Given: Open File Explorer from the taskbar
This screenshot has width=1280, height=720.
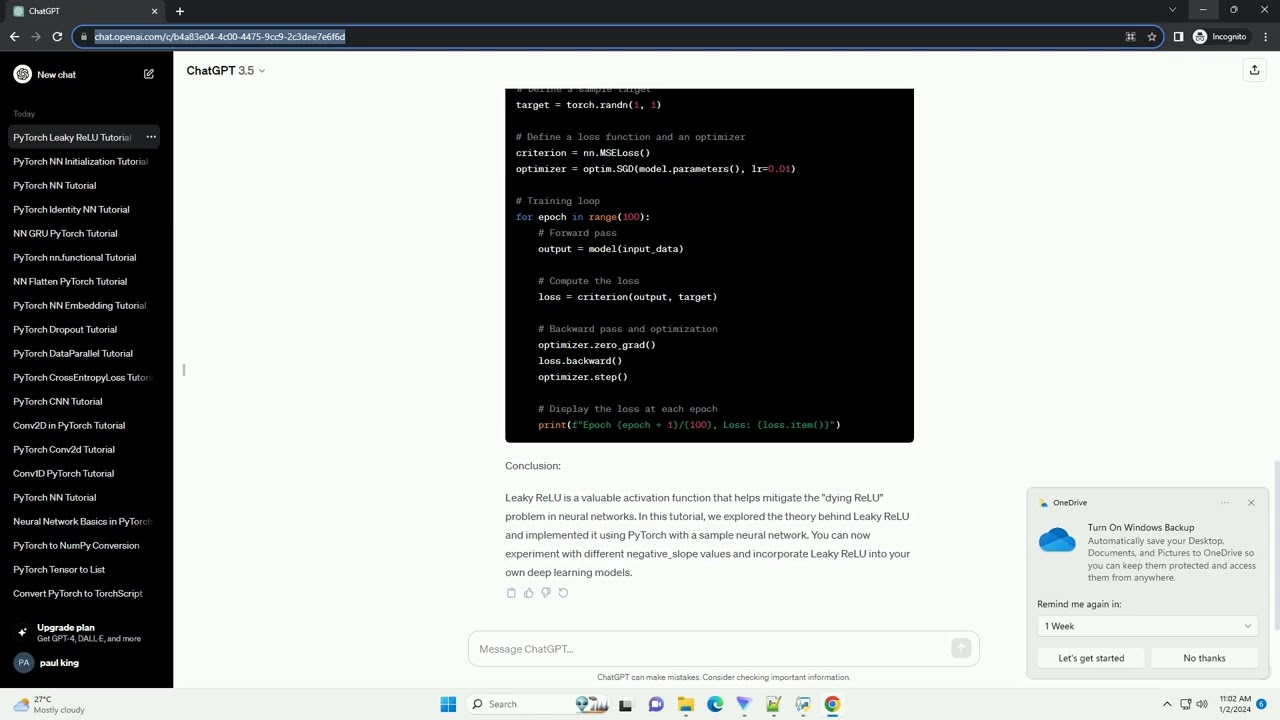Looking at the screenshot, I should click(x=686, y=704).
